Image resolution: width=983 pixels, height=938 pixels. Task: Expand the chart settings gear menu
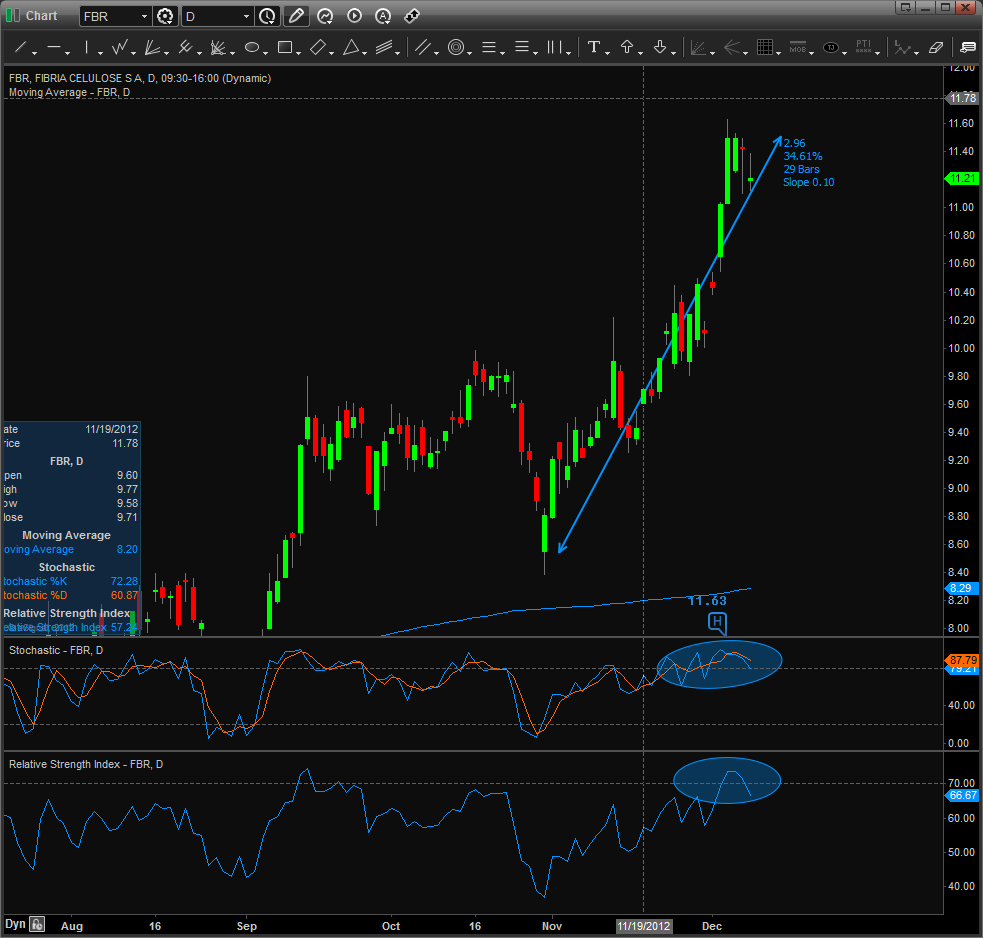click(165, 16)
